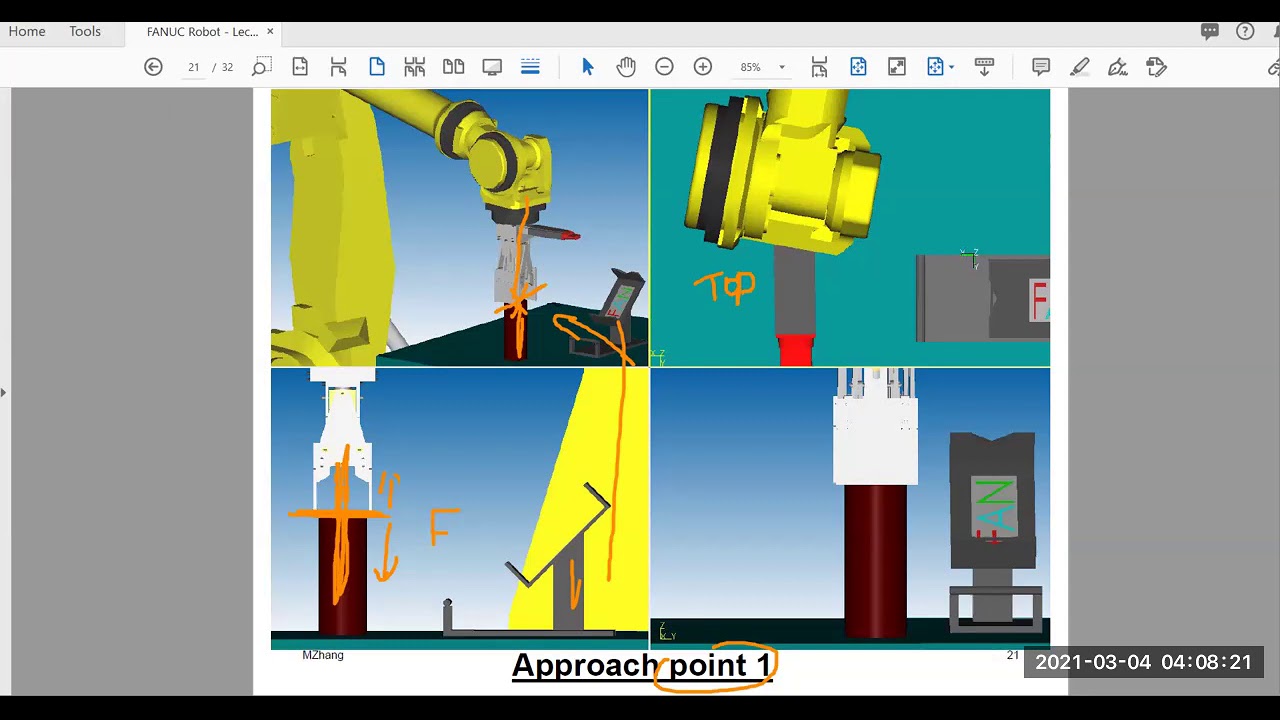Open the find text search icon
This screenshot has width=1280, height=720.
260,67
